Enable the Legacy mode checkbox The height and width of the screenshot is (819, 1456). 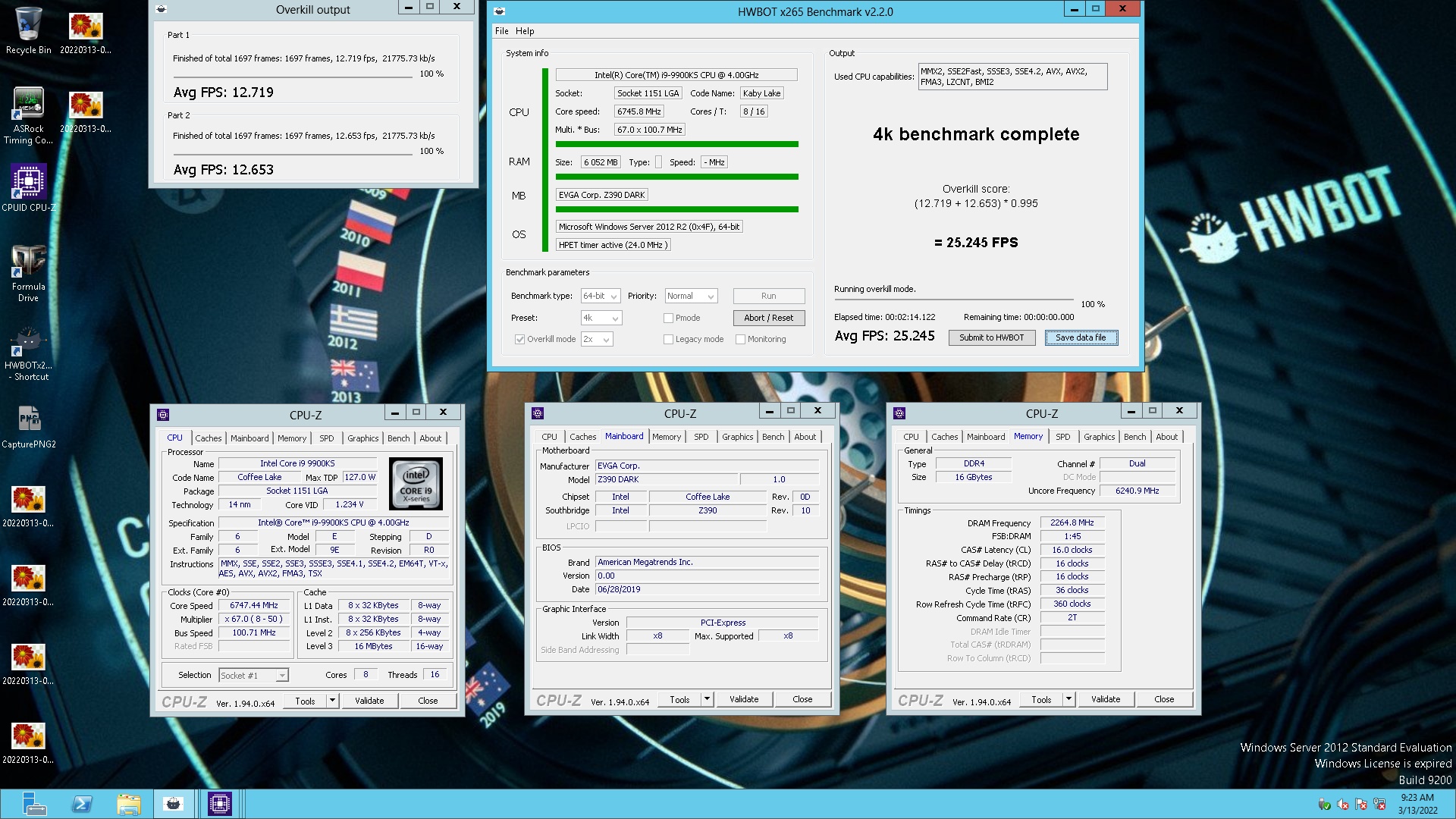[668, 339]
